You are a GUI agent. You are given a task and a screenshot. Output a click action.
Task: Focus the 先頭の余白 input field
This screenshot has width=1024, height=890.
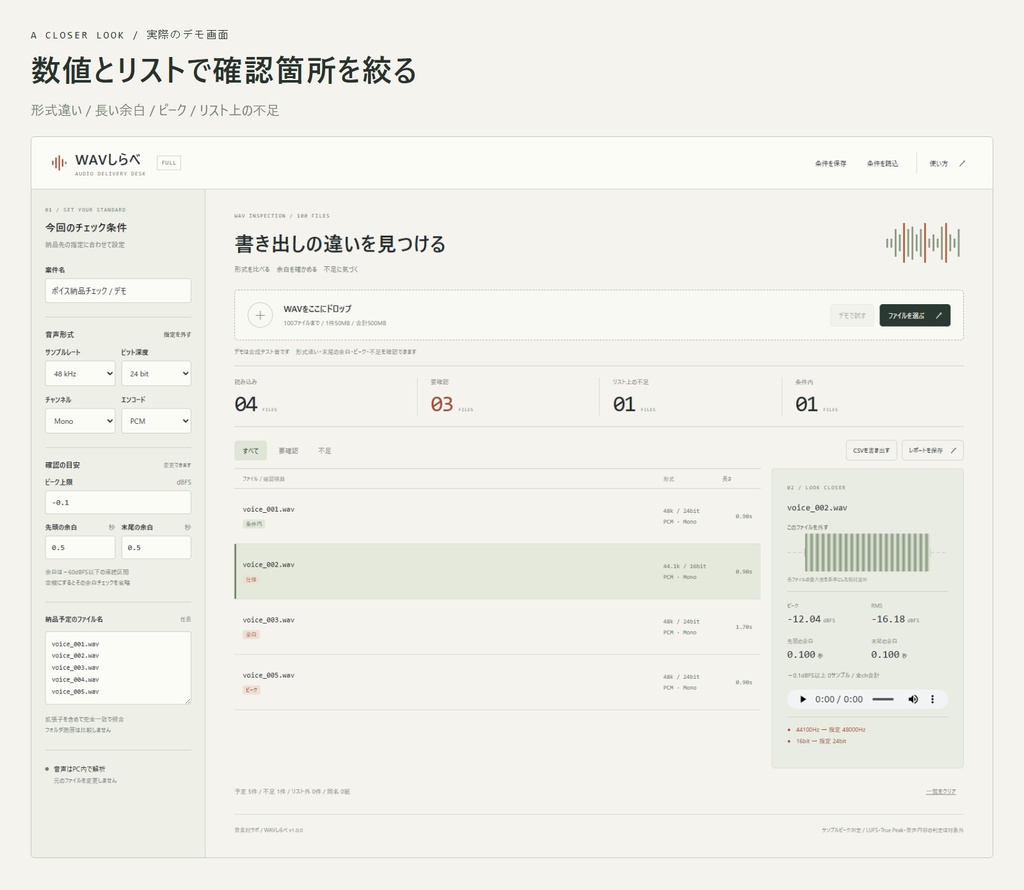point(80,547)
